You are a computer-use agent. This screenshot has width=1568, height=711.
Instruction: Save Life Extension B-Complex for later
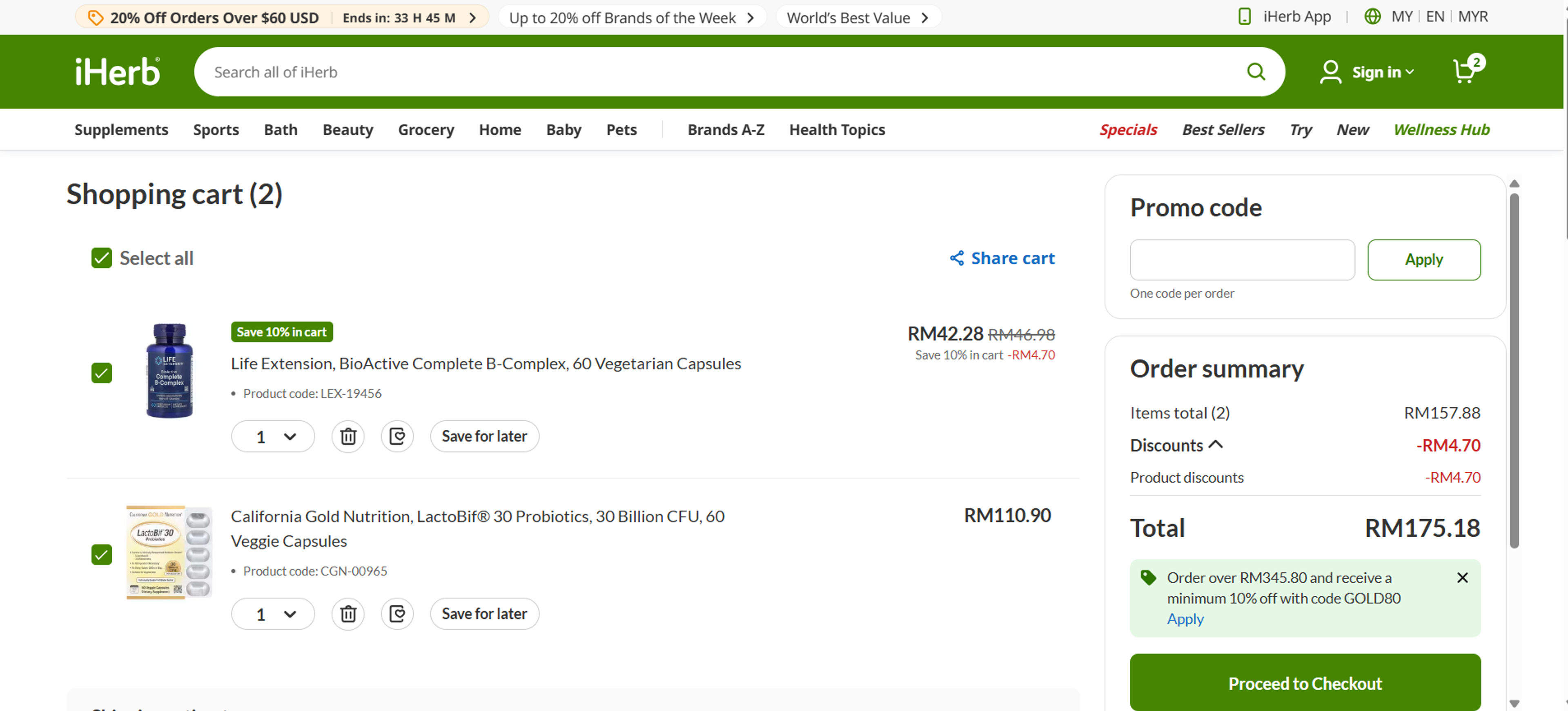click(x=485, y=437)
